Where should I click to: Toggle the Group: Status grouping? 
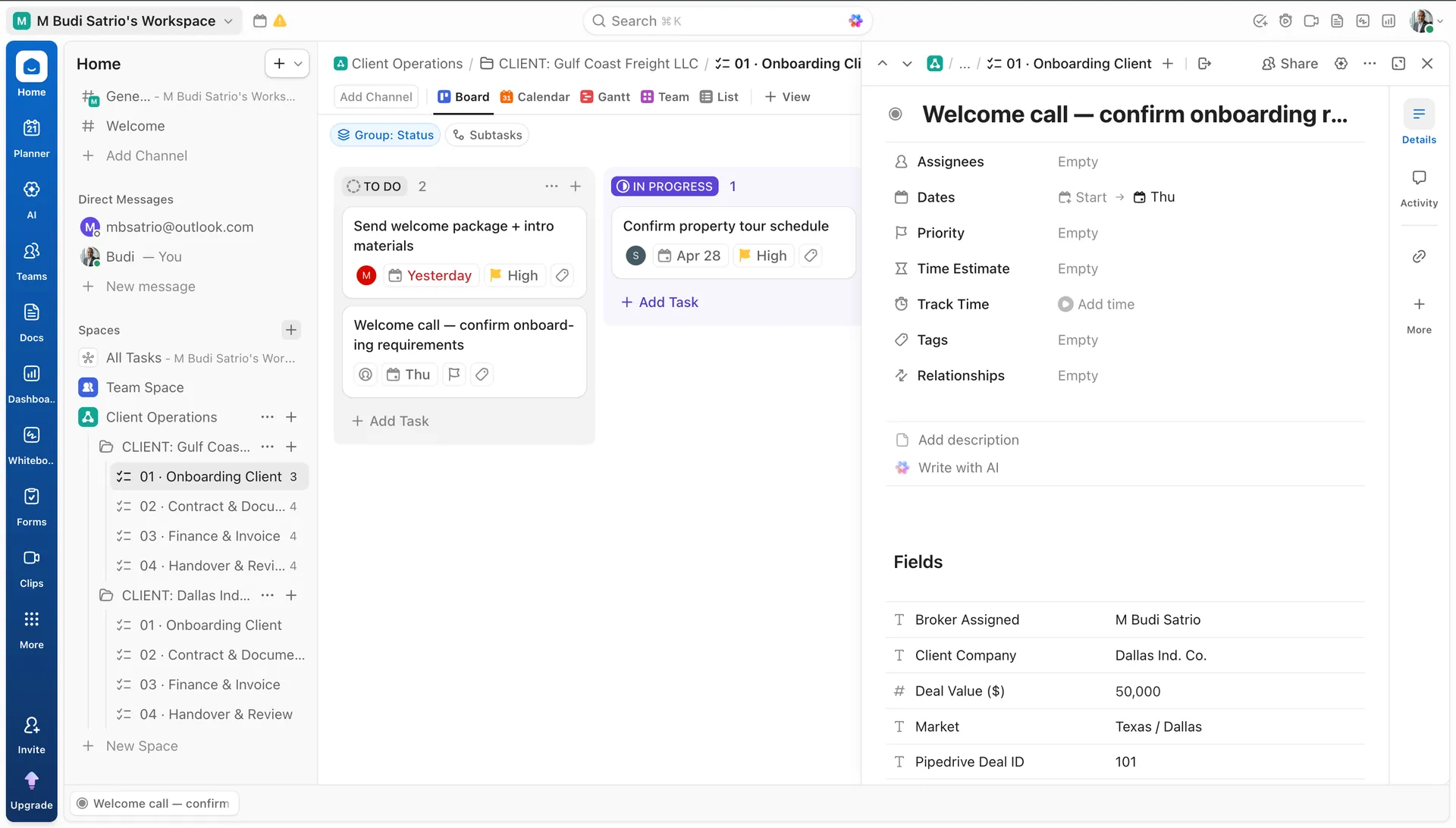(x=385, y=134)
